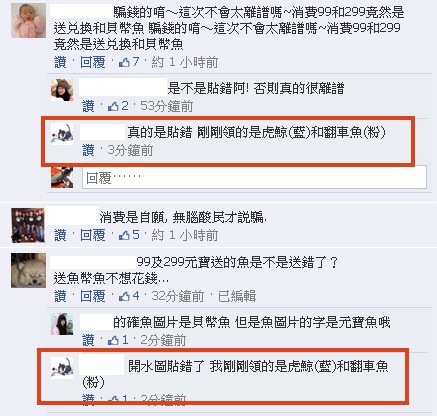The width and height of the screenshot is (437, 416).
Task: Click the 約 1 小時前 timestamp on top comment
Action: 185,62
